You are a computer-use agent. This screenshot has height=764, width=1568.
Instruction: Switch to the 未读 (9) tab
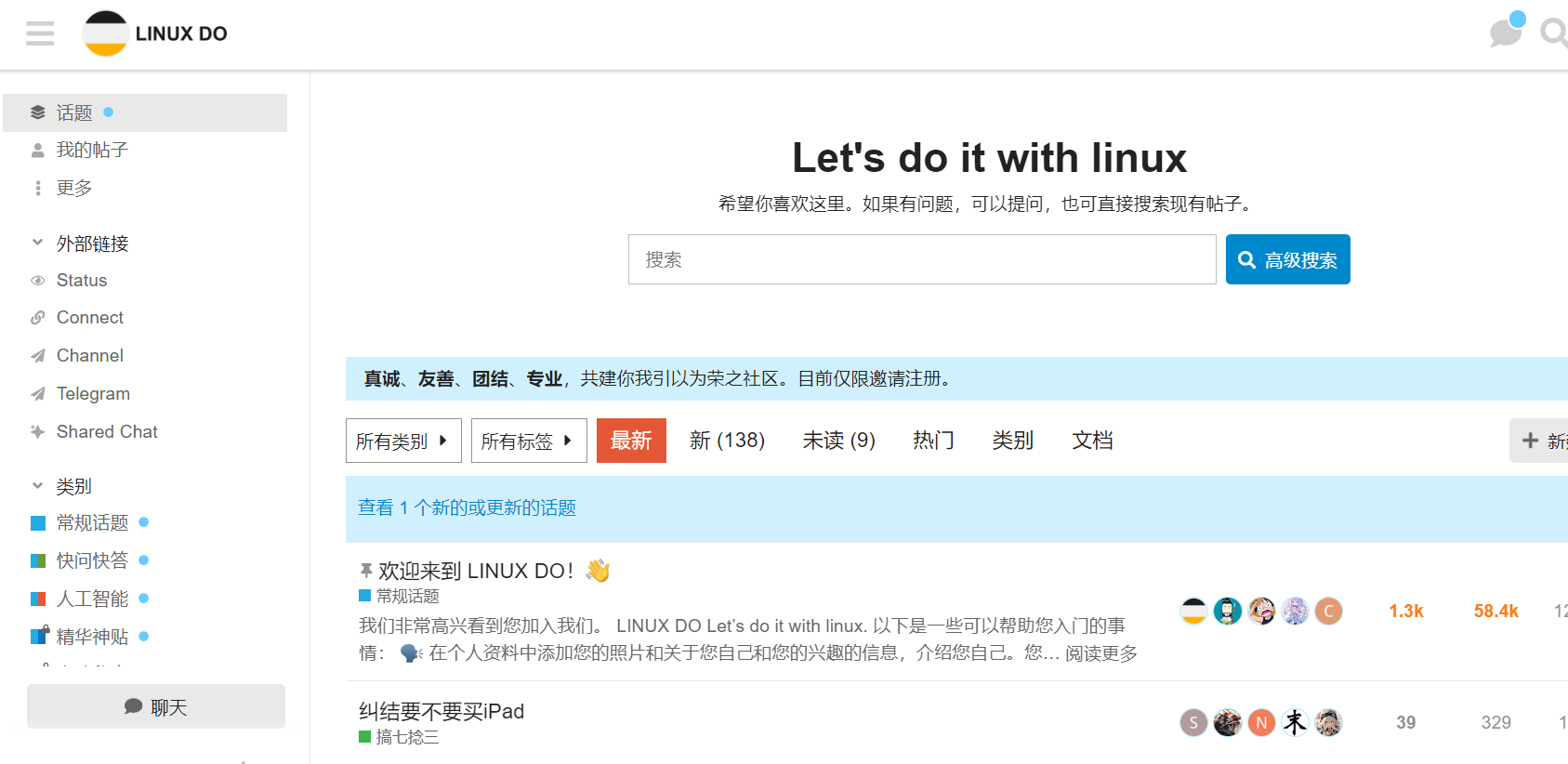pyautogui.click(x=839, y=441)
